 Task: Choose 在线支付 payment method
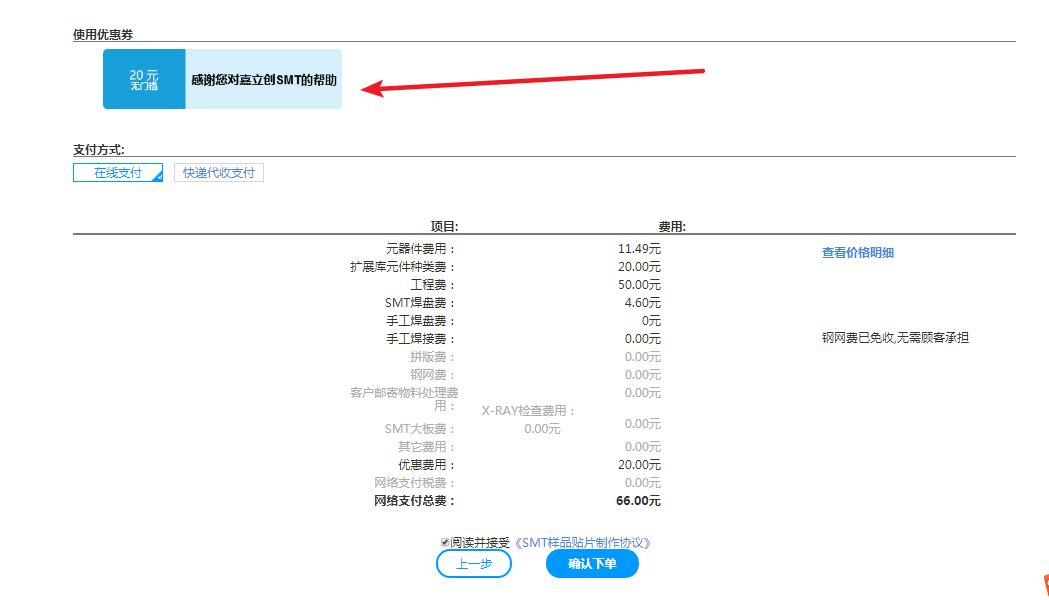[118, 173]
